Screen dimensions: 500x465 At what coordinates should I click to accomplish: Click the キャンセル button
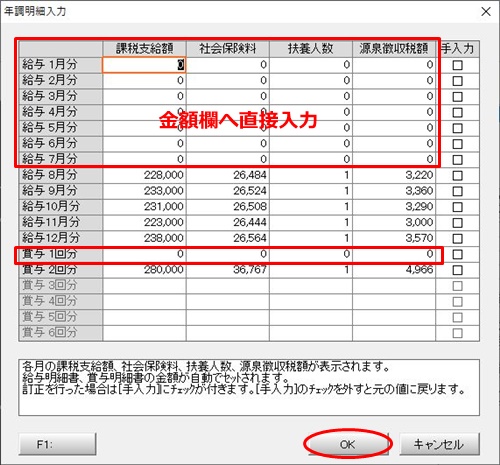coord(439,444)
